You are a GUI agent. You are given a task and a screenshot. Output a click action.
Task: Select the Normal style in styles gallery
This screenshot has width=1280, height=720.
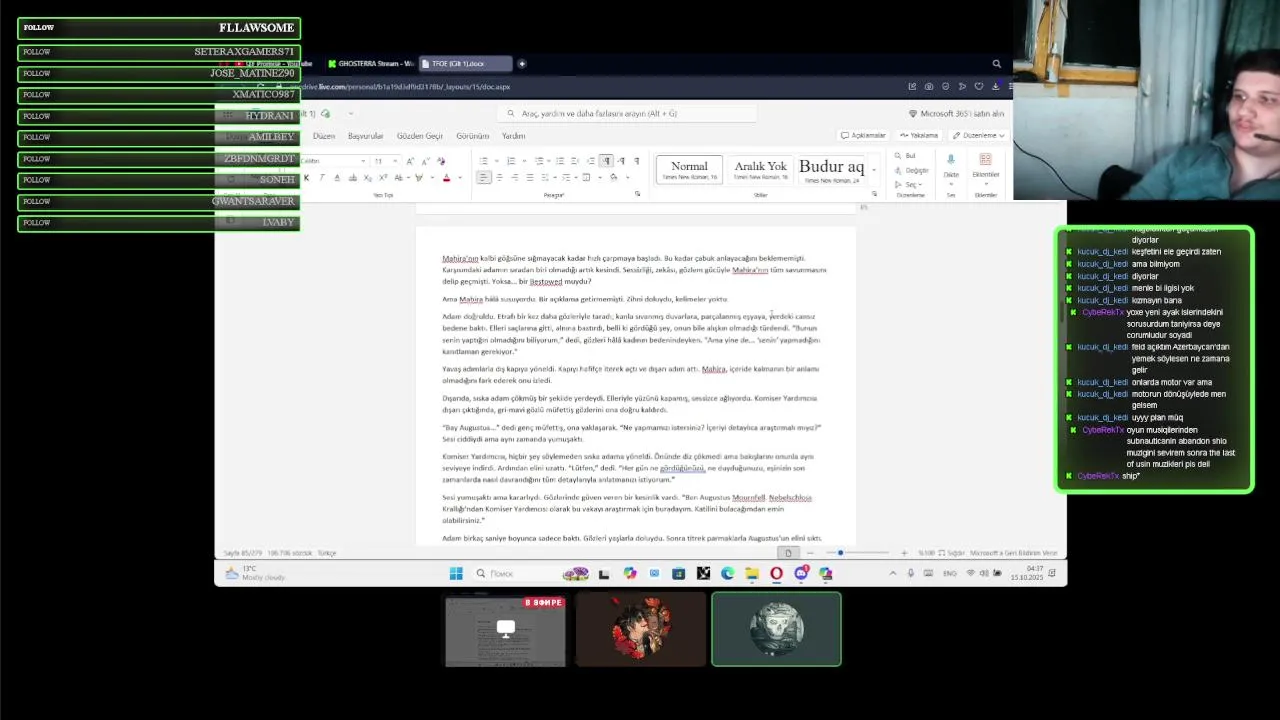click(x=689, y=169)
